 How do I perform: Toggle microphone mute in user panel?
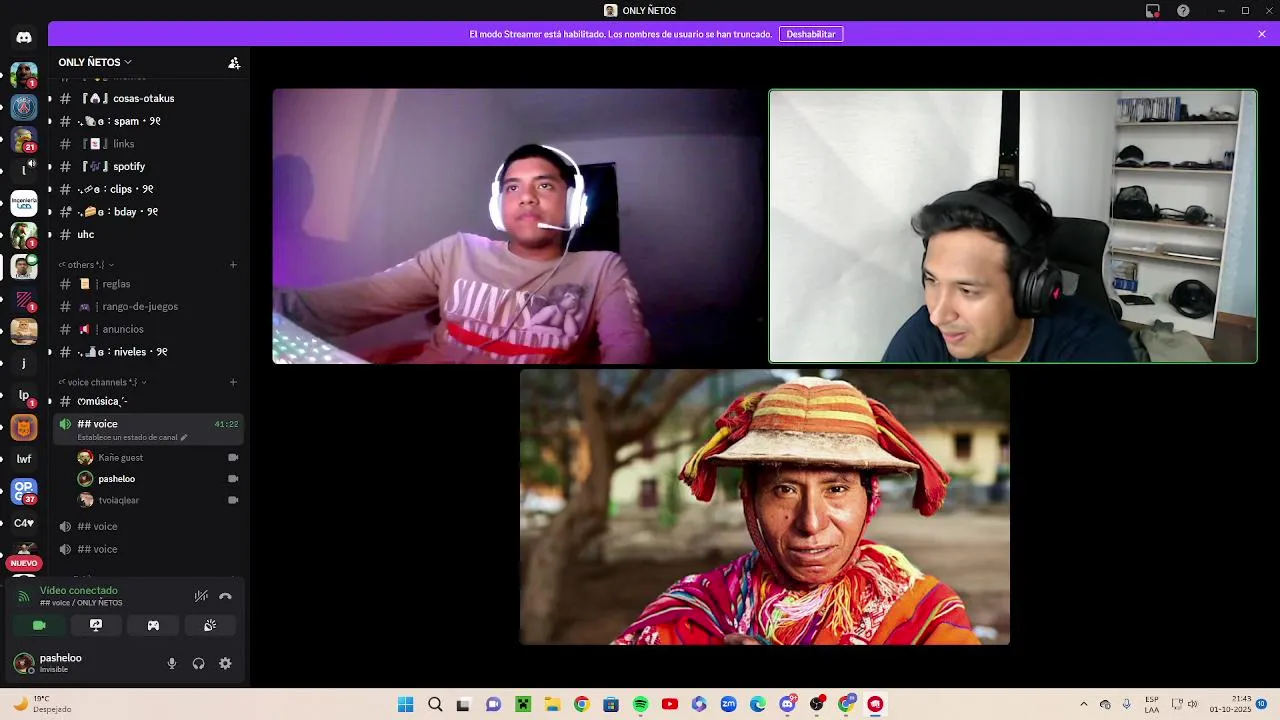171,663
